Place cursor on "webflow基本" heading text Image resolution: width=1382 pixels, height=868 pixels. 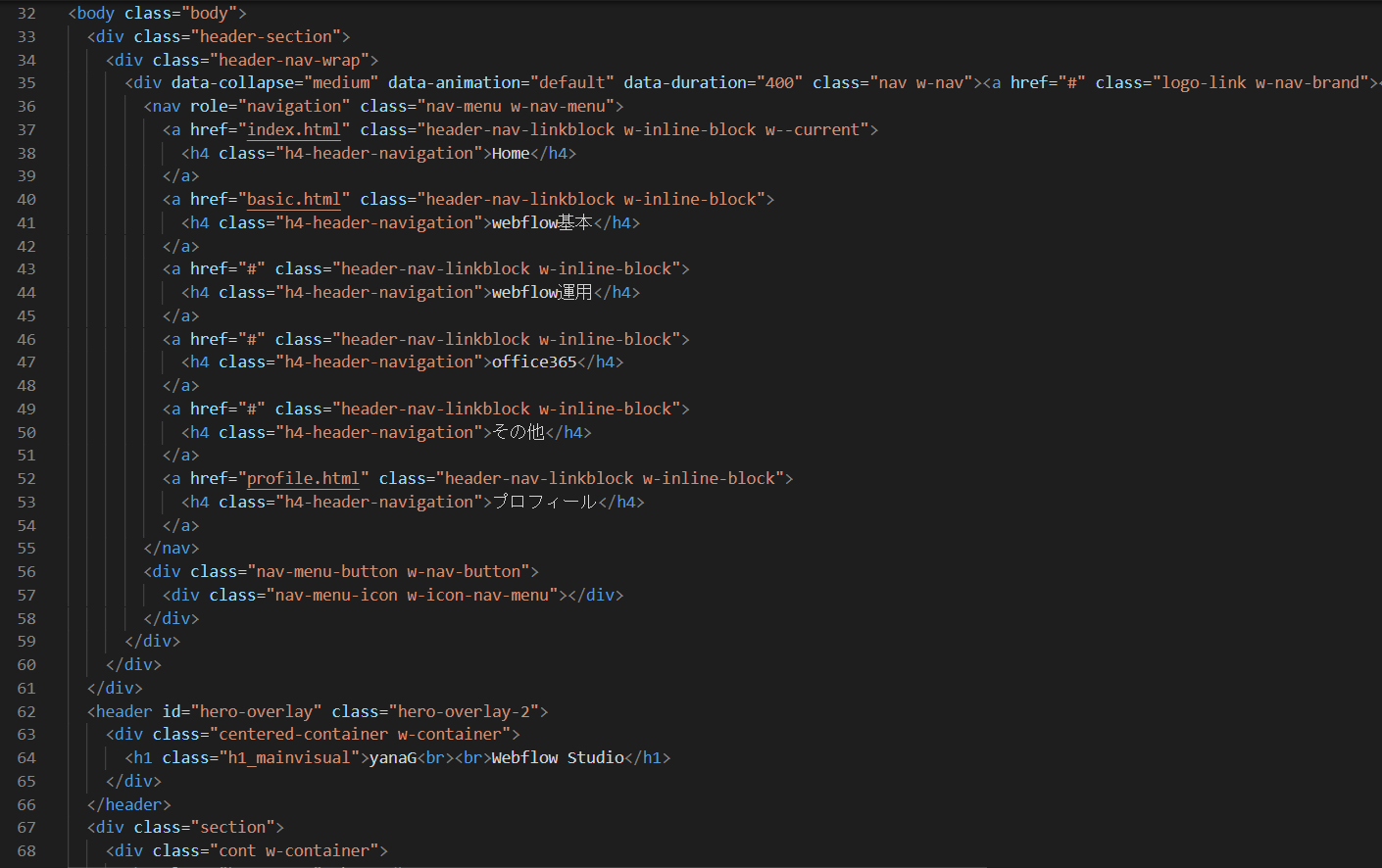pyautogui.click(x=542, y=222)
